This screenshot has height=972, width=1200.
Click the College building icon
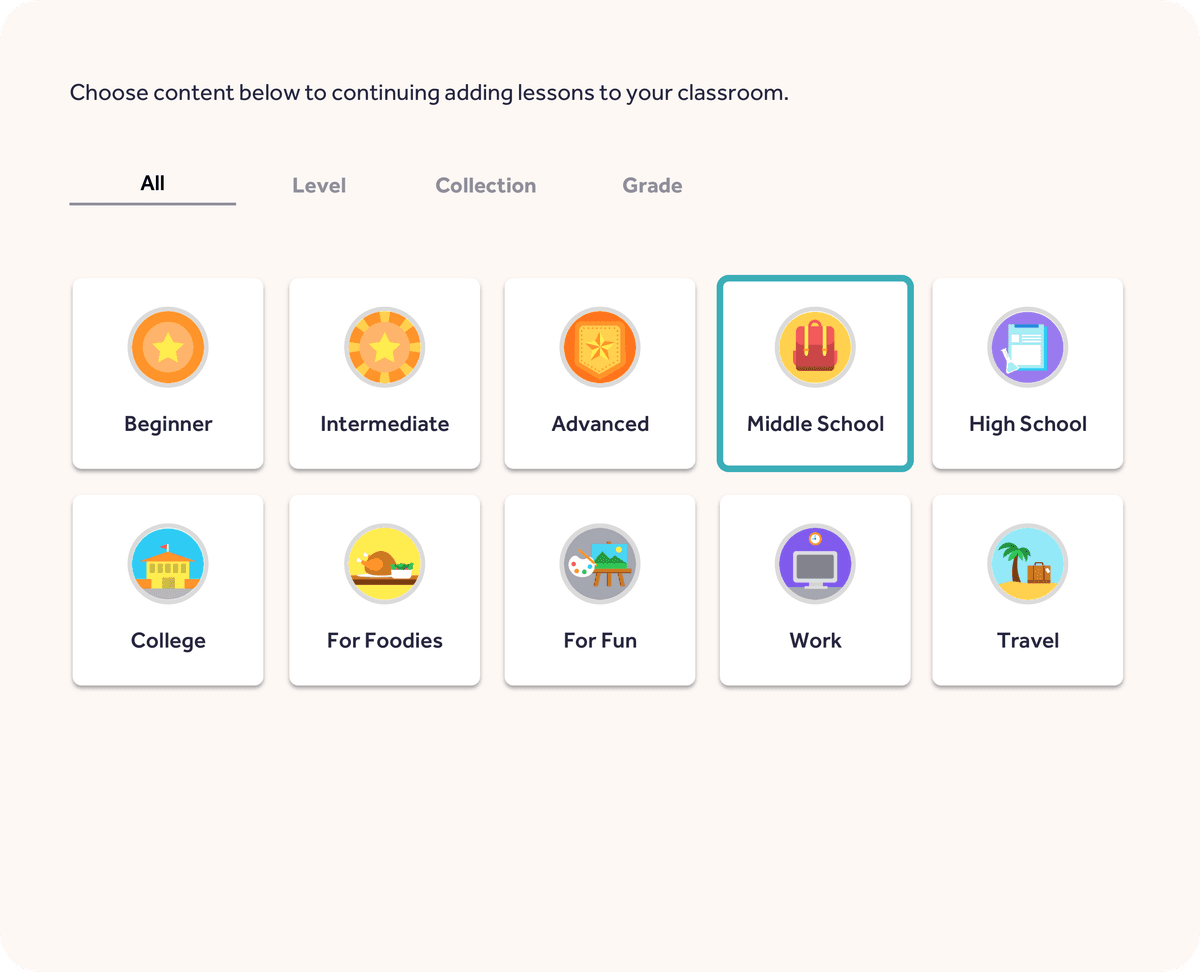pos(168,564)
